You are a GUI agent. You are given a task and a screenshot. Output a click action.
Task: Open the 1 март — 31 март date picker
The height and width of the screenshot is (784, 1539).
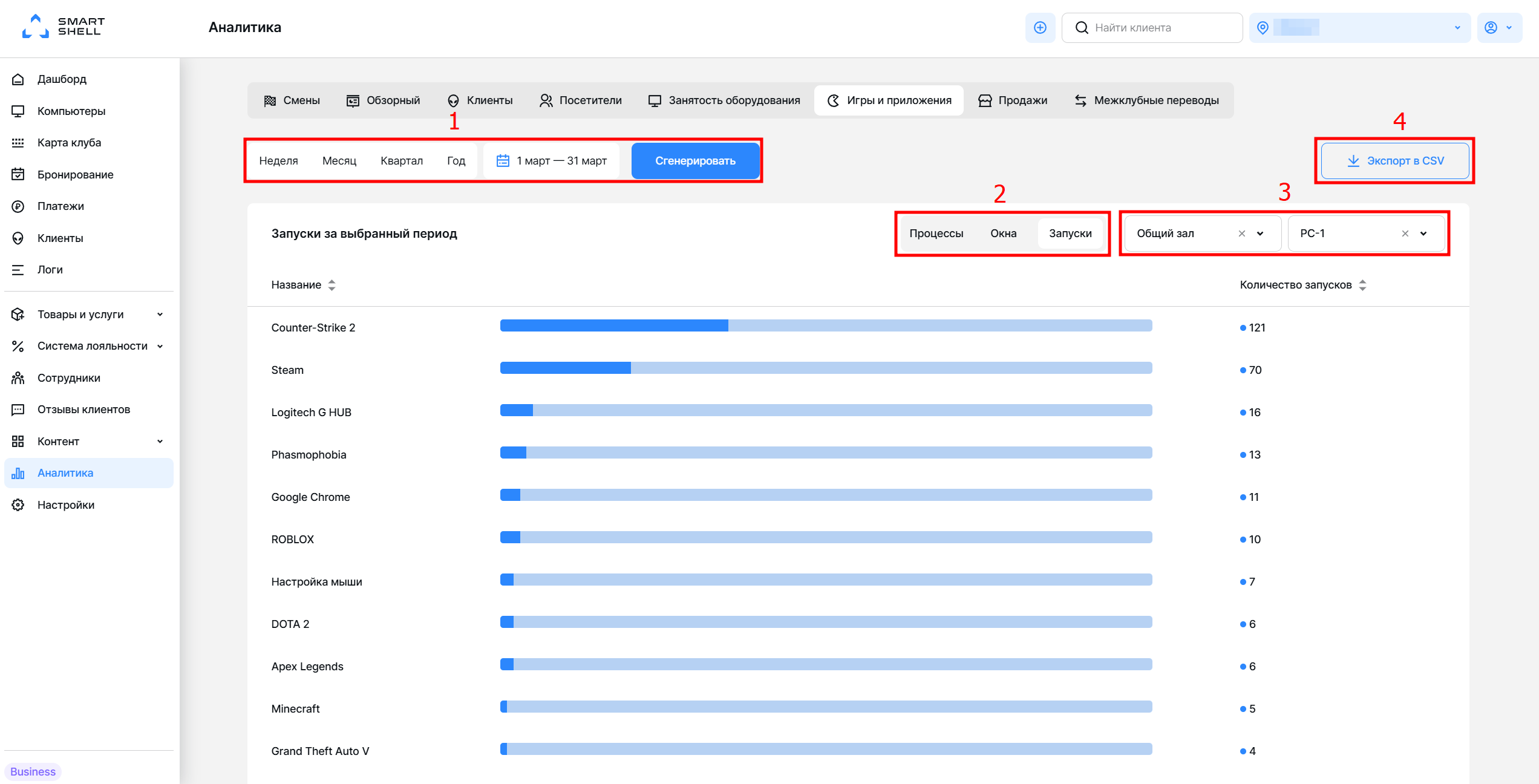click(551, 161)
